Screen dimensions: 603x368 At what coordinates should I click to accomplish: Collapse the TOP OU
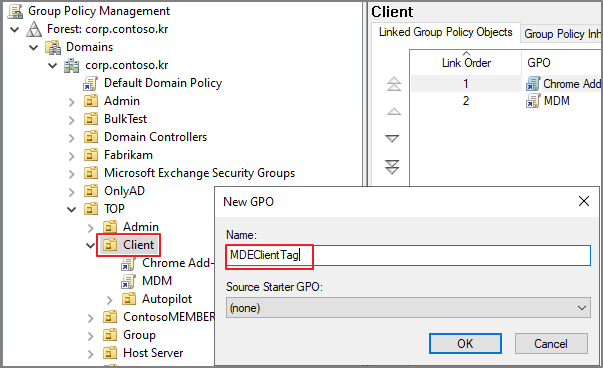point(72,210)
